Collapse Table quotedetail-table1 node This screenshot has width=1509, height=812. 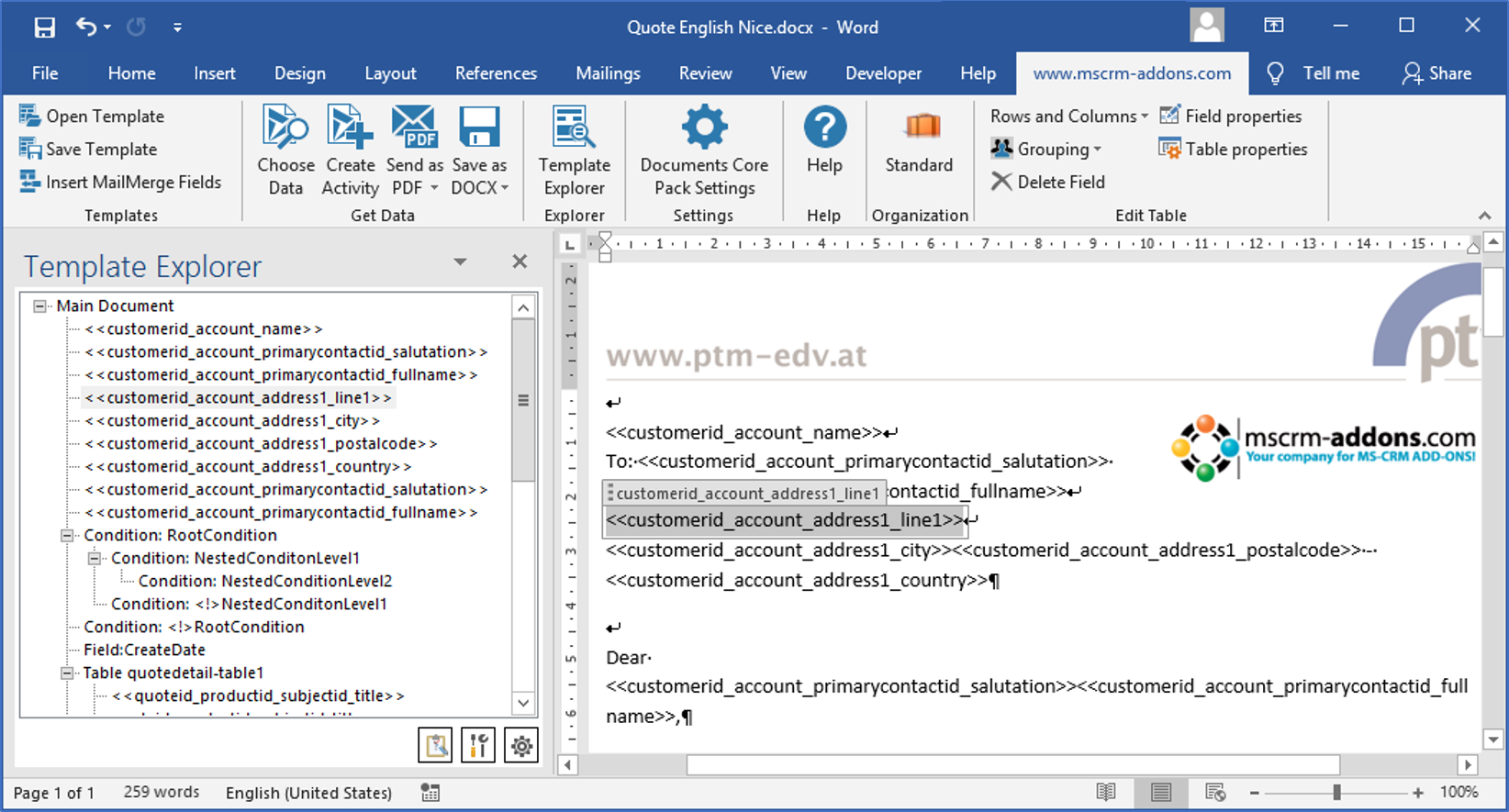click(x=67, y=673)
